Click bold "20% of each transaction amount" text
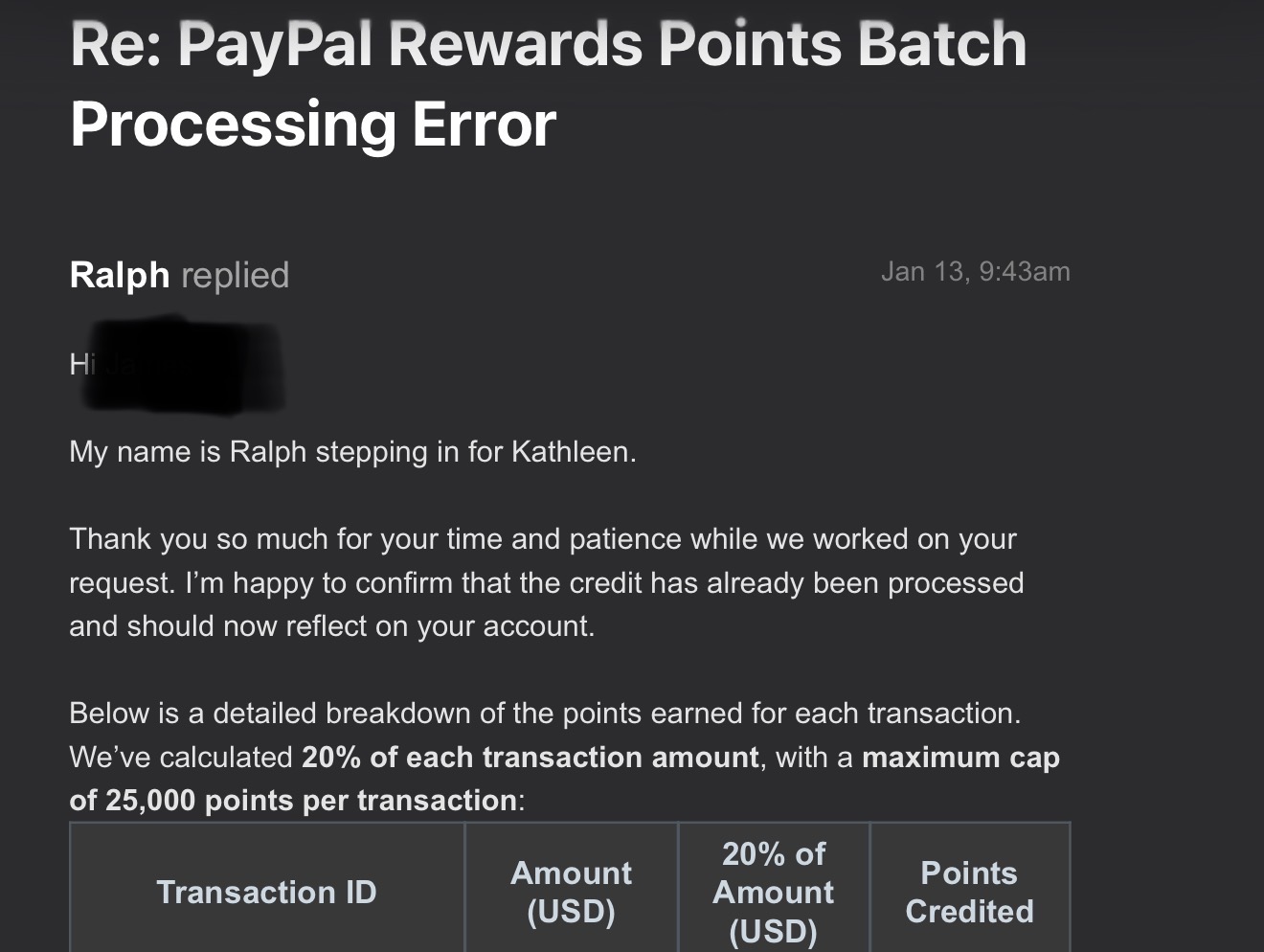Viewport: 1264px width, 952px height. (530, 758)
